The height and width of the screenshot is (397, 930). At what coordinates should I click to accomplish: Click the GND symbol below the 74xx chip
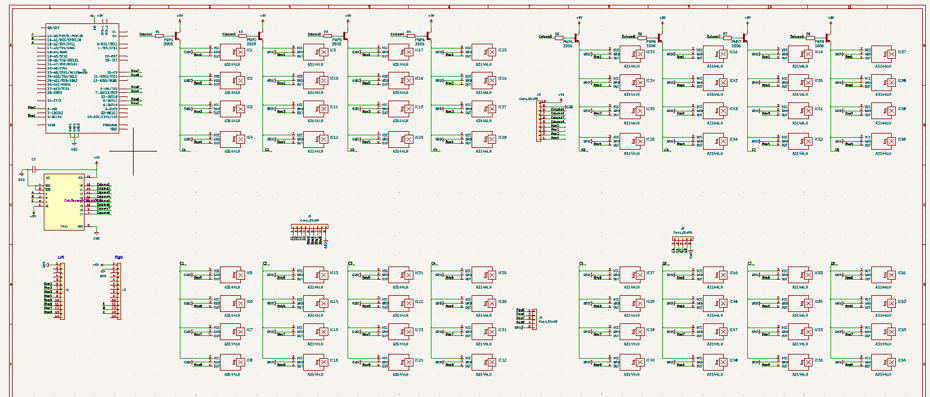(x=97, y=236)
